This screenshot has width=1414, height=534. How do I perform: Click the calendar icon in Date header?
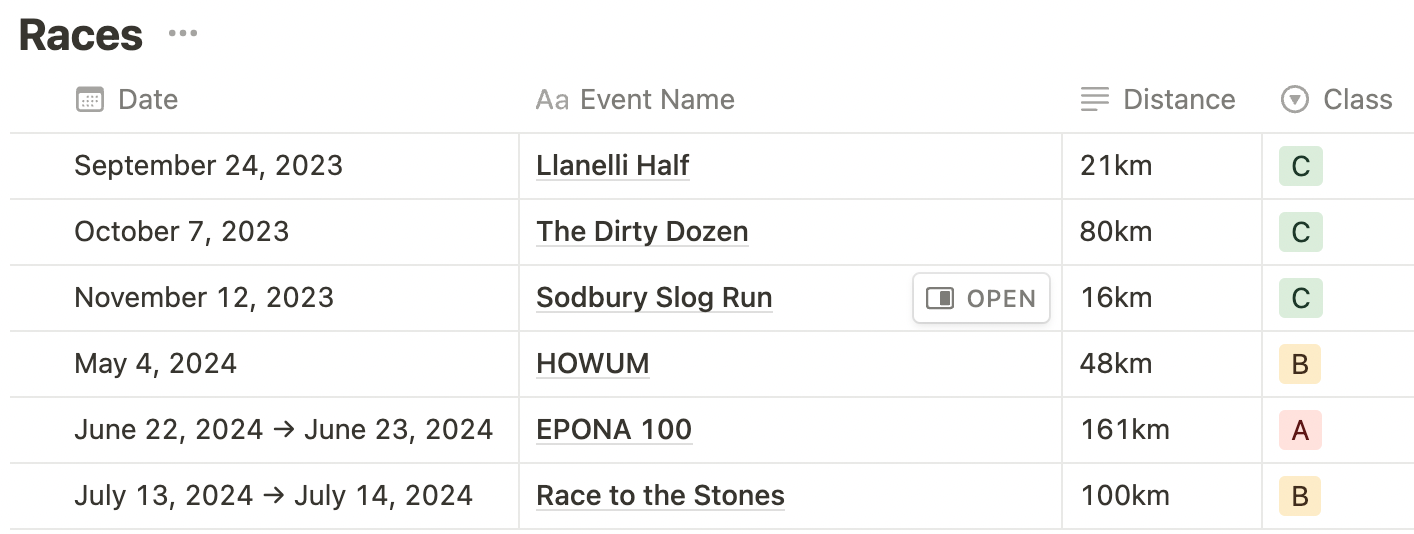click(x=90, y=100)
